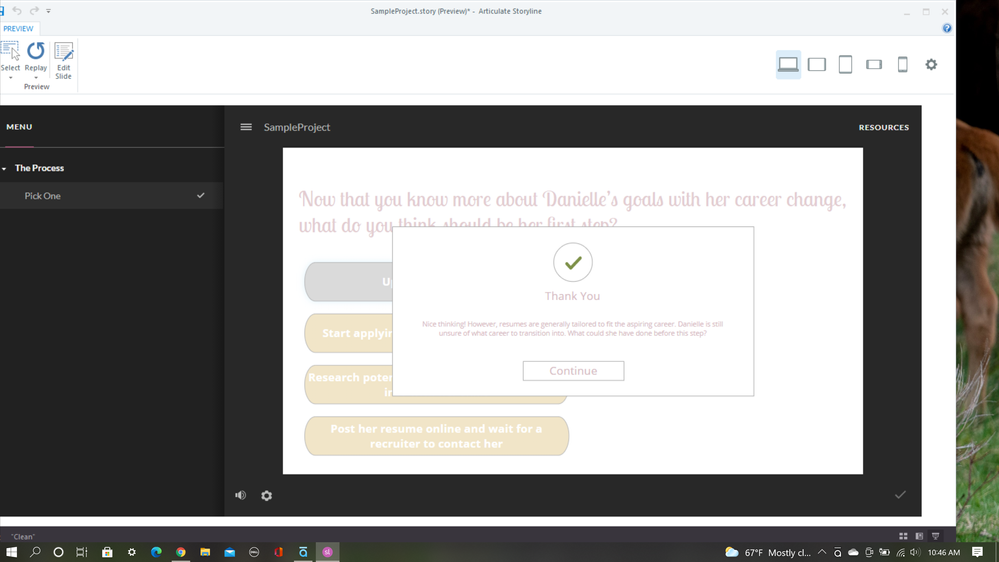Show hidden system tray icons chevron
This screenshot has width=999, height=562.
822,552
